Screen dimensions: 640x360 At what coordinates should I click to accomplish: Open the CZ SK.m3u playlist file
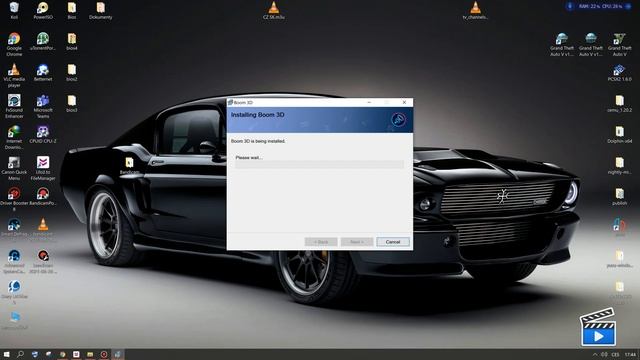(x=274, y=11)
